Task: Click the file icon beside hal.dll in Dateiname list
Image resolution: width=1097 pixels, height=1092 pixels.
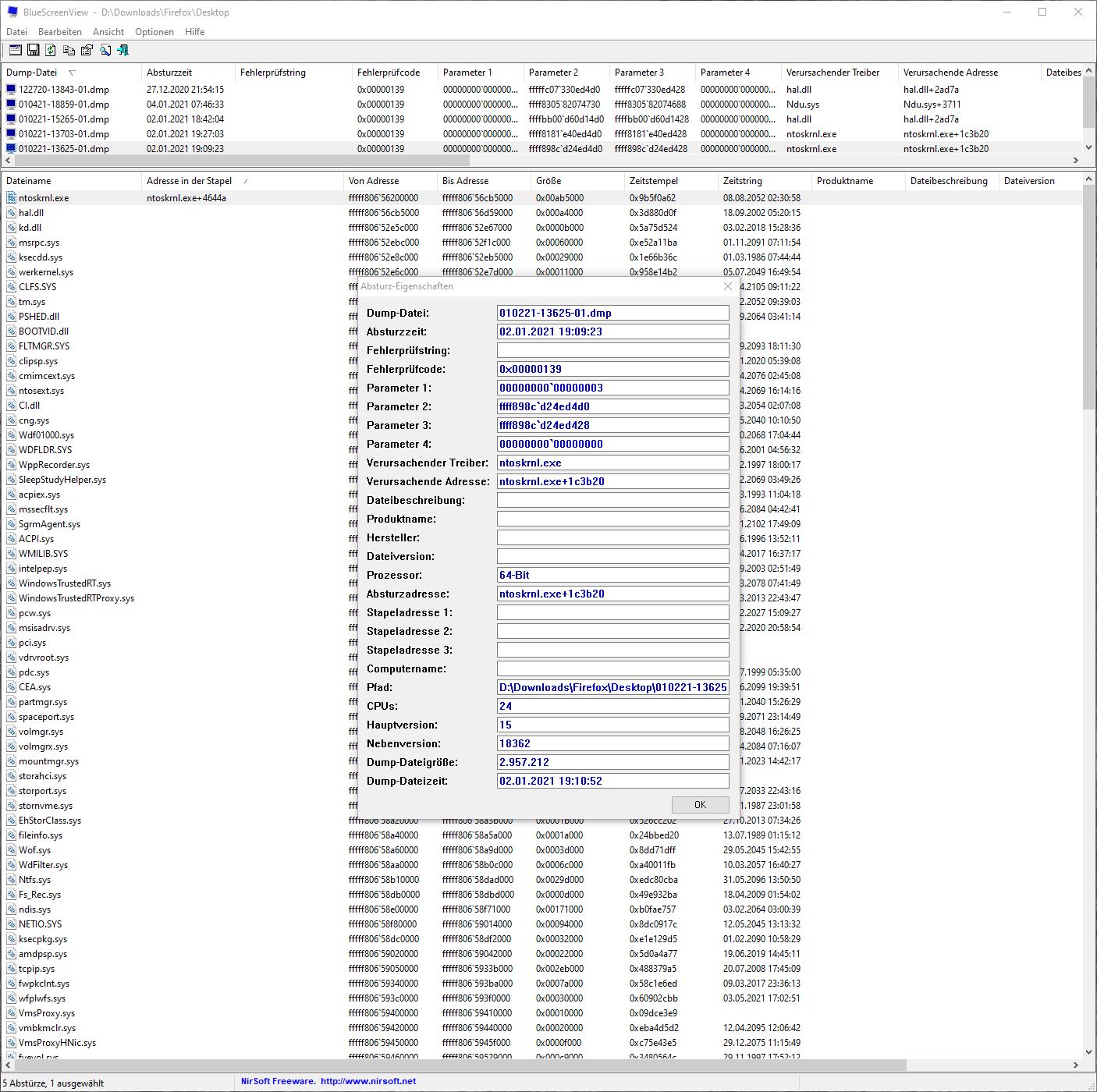Action: (11, 212)
